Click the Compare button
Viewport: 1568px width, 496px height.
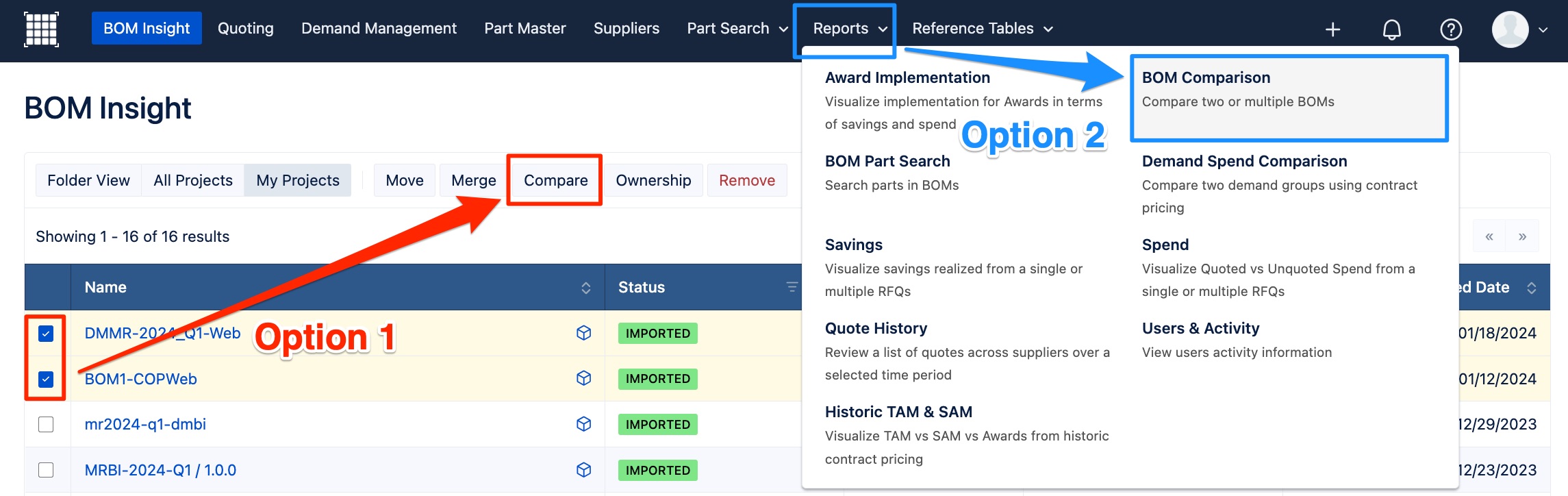[x=555, y=180]
